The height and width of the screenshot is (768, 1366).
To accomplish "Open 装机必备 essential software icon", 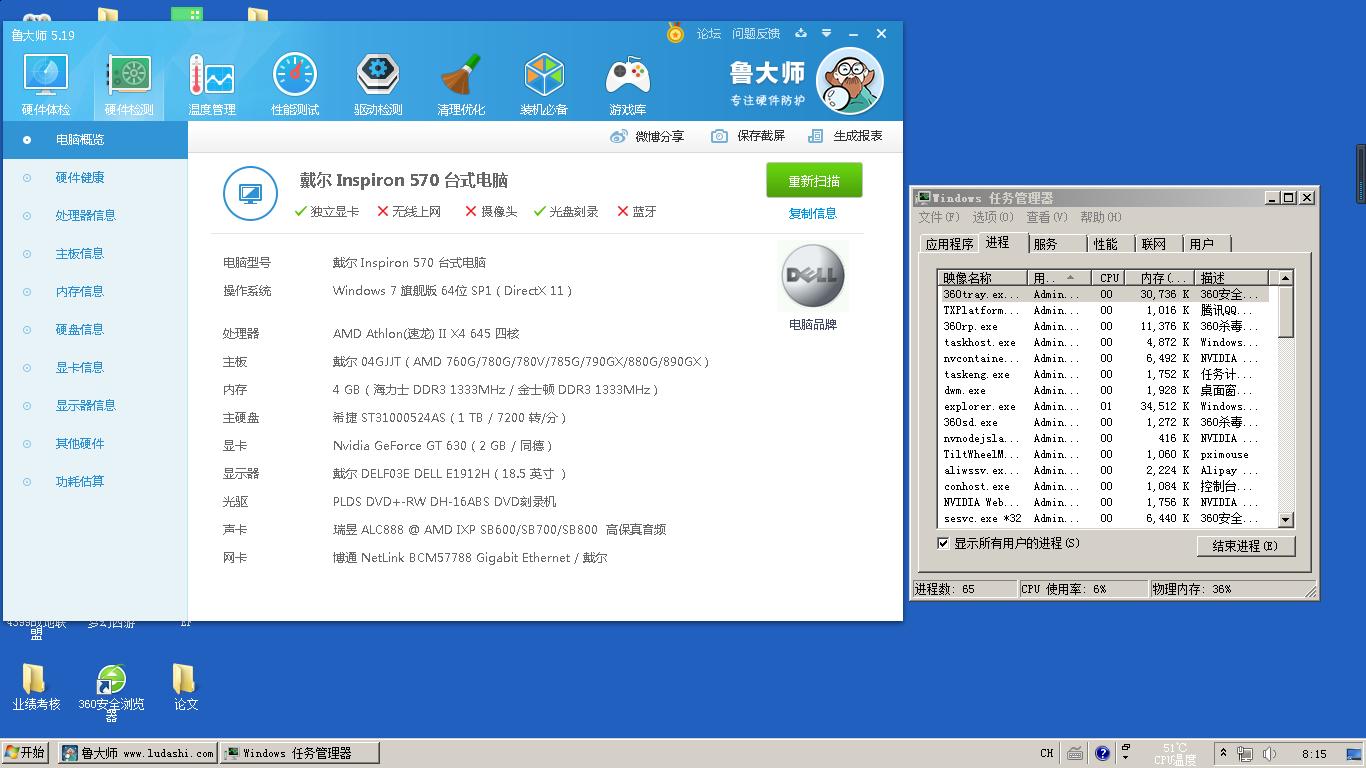I will [x=544, y=85].
